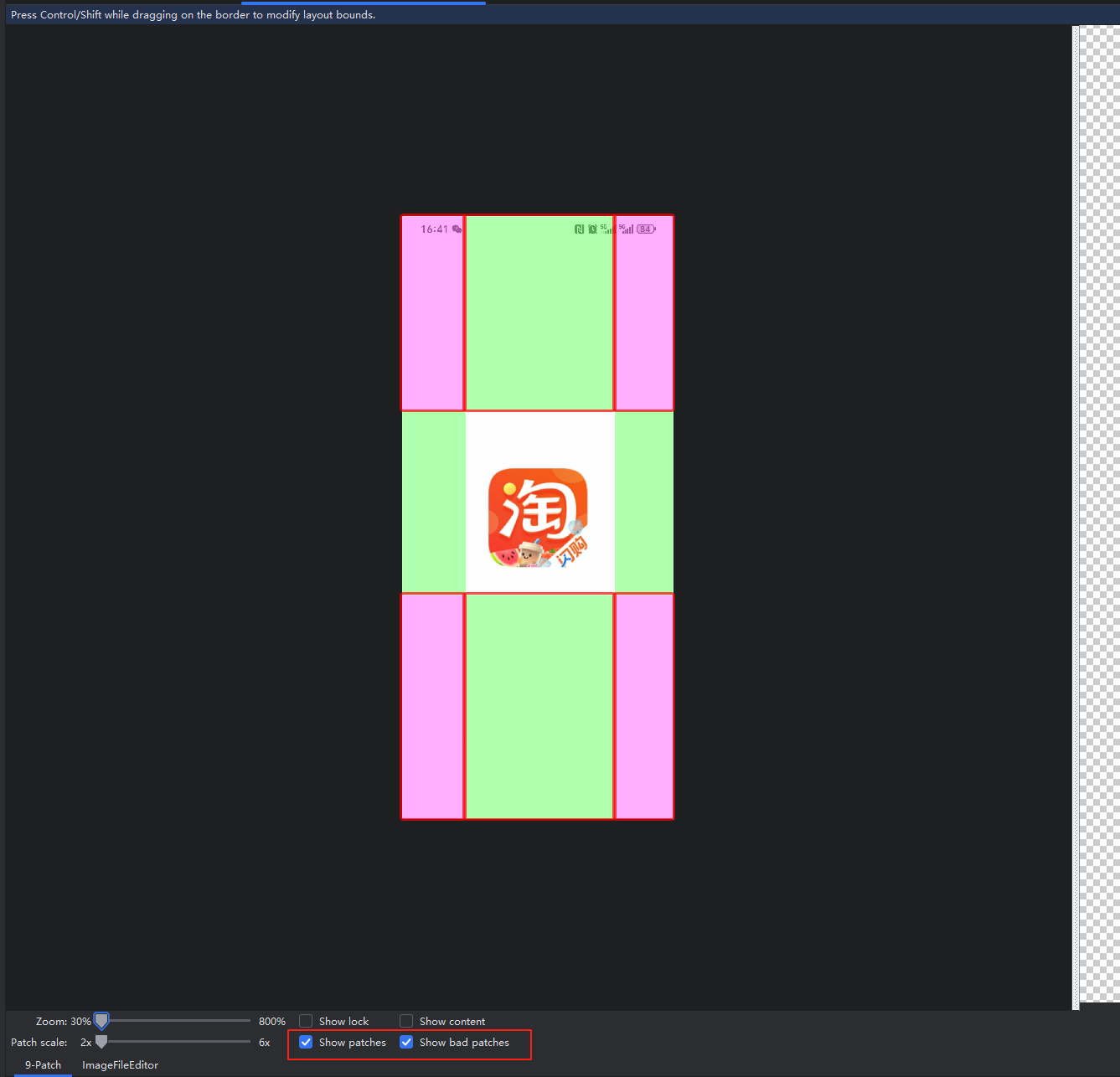The width and height of the screenshot is (1120, 1077).
Task: Click the alarm icon in the image status bar
Action: [x=592, y=229]
